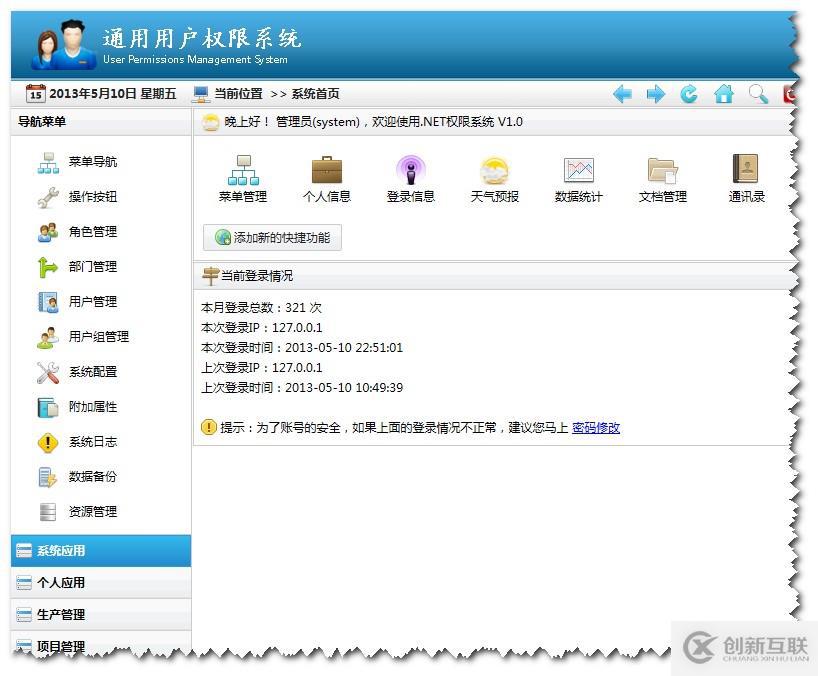The height and width of the screenshot is (676, 818).
Task: Click the yellow warning icon beside 提示
Action: pyautogui.click(x=209, y=427)
